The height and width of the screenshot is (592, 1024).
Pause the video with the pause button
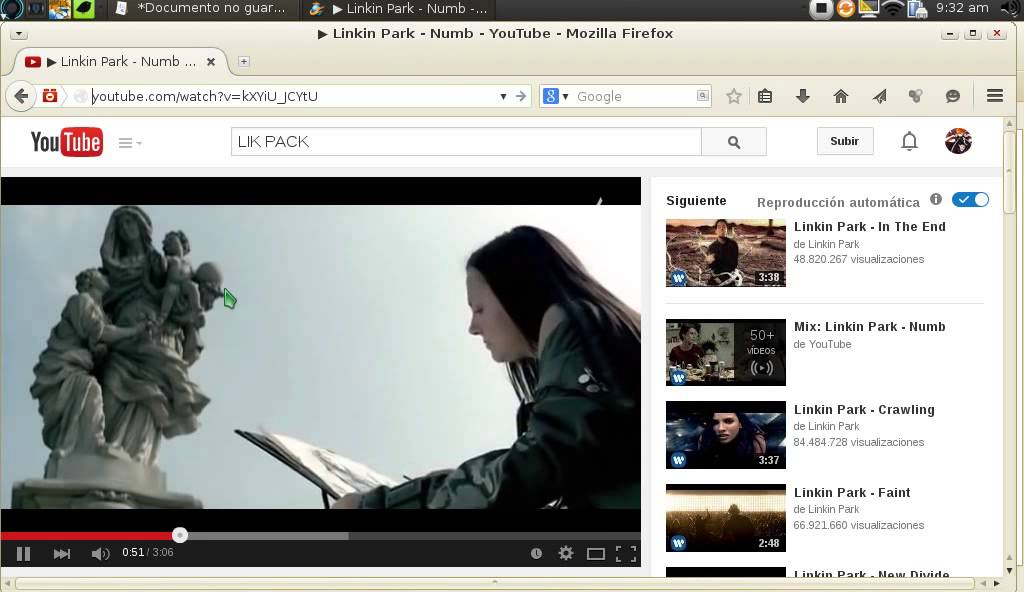(24, 553)
